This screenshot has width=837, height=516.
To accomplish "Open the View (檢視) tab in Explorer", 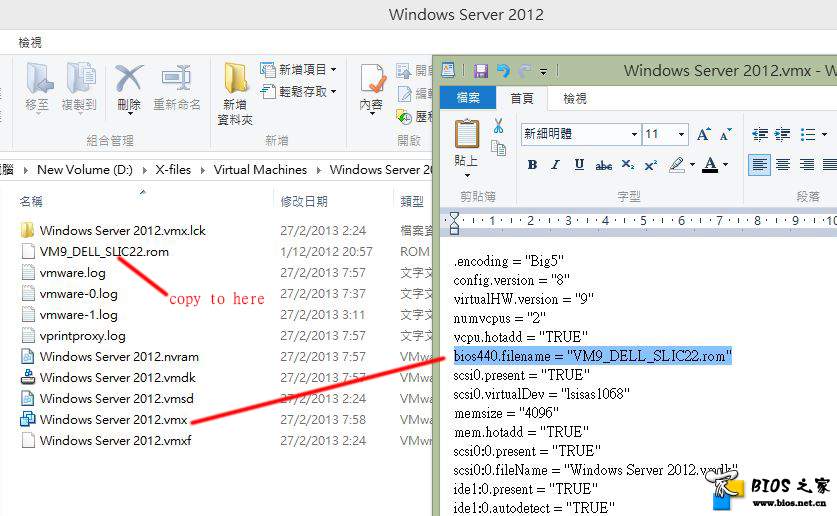I will (30, 42).
